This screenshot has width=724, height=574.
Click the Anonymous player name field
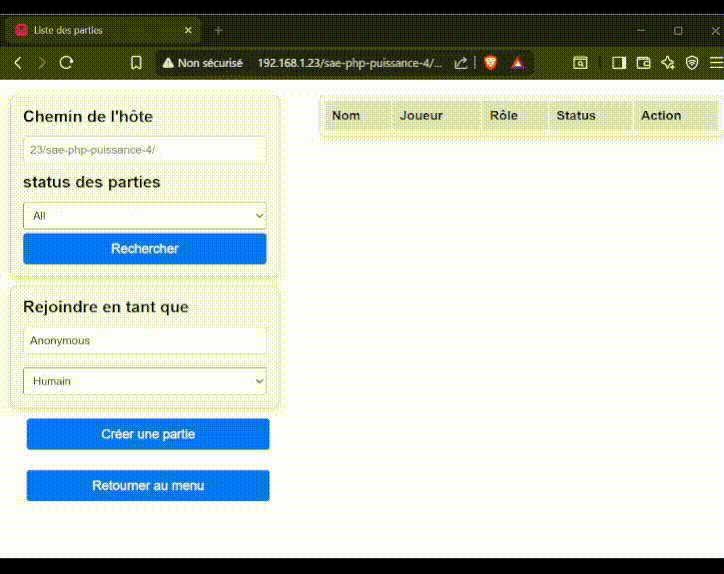[145, 341]
